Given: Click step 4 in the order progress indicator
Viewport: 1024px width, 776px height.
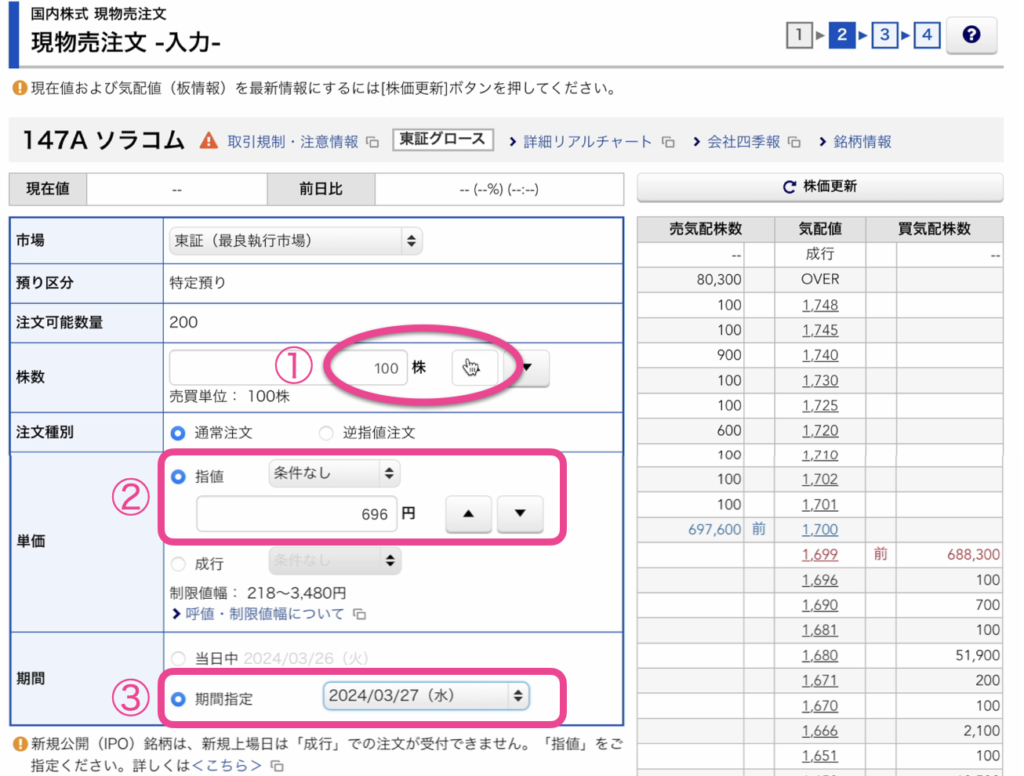Looking at the screenshot, I should (x=925, y=35).
